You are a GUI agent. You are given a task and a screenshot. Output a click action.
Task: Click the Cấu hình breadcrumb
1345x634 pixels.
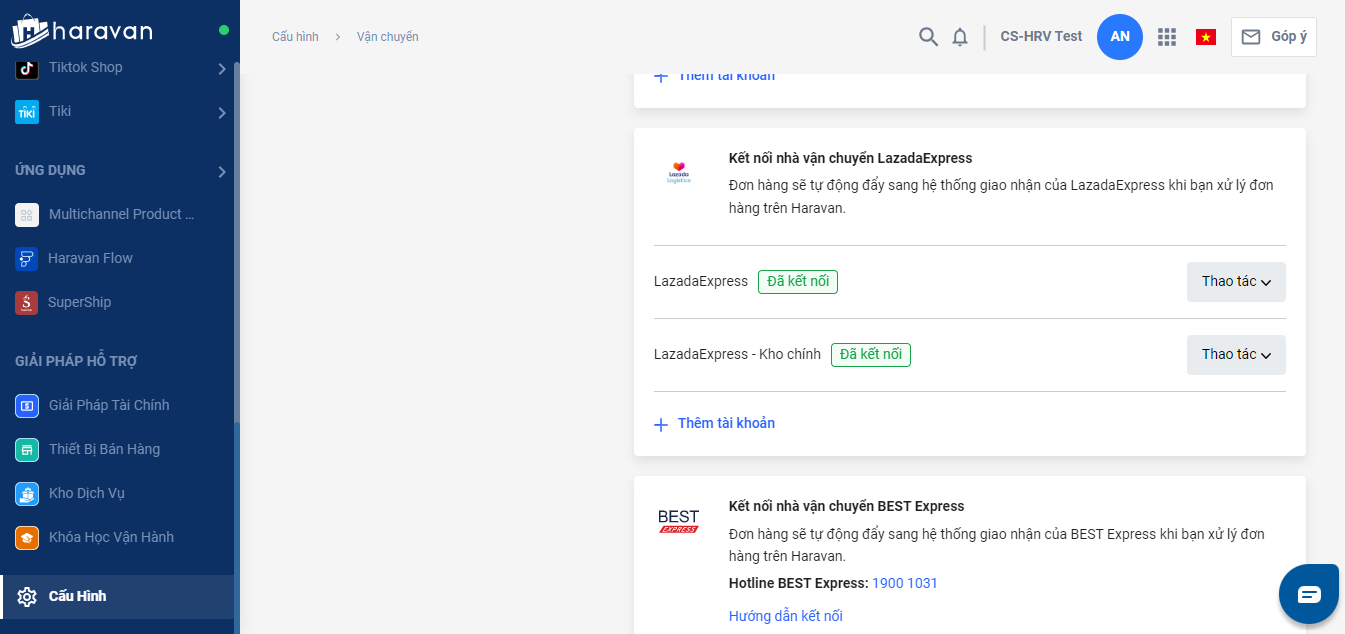(x=295, y=37)
